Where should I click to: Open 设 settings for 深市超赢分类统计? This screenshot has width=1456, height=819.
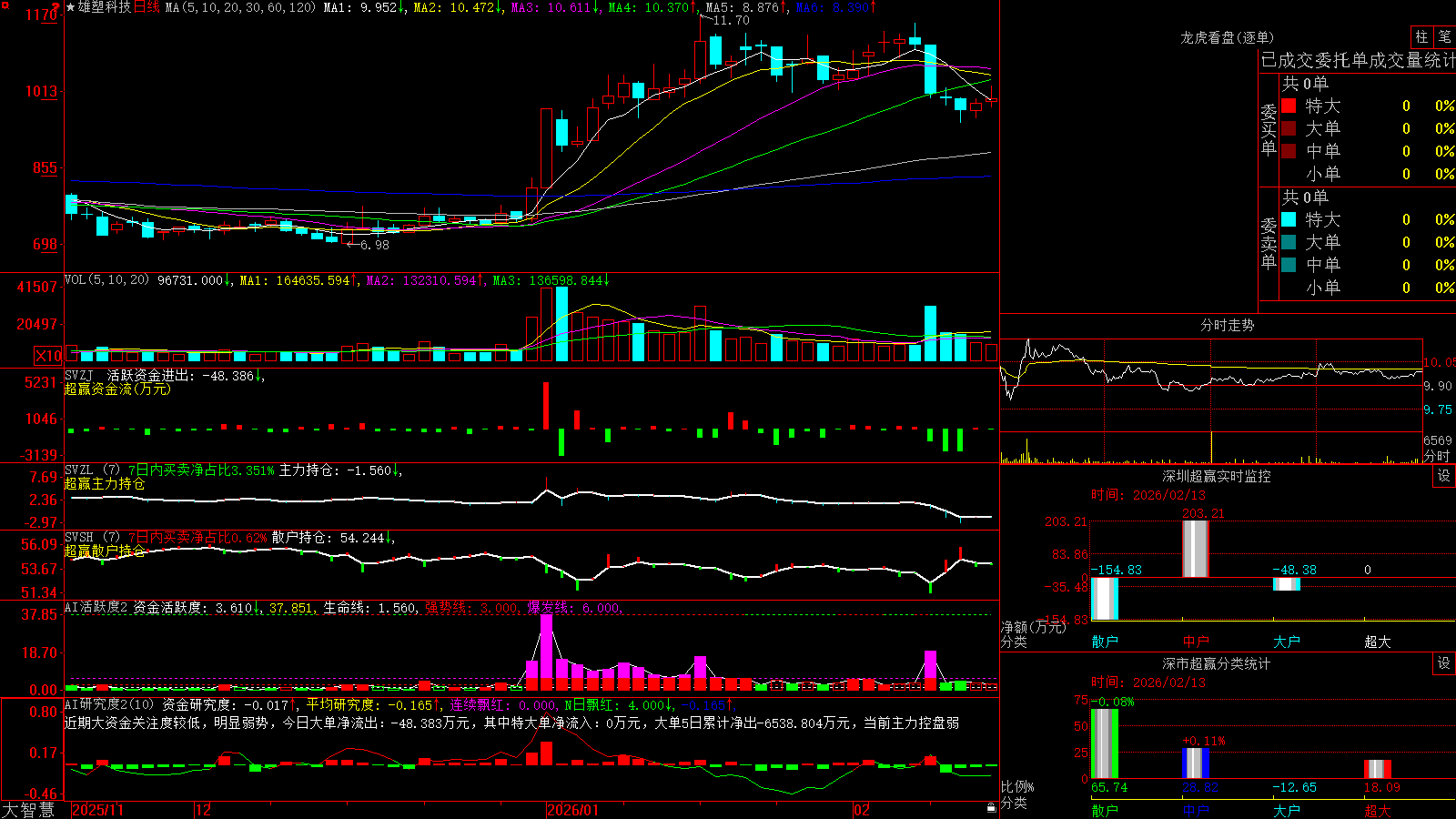(1444, 663)
